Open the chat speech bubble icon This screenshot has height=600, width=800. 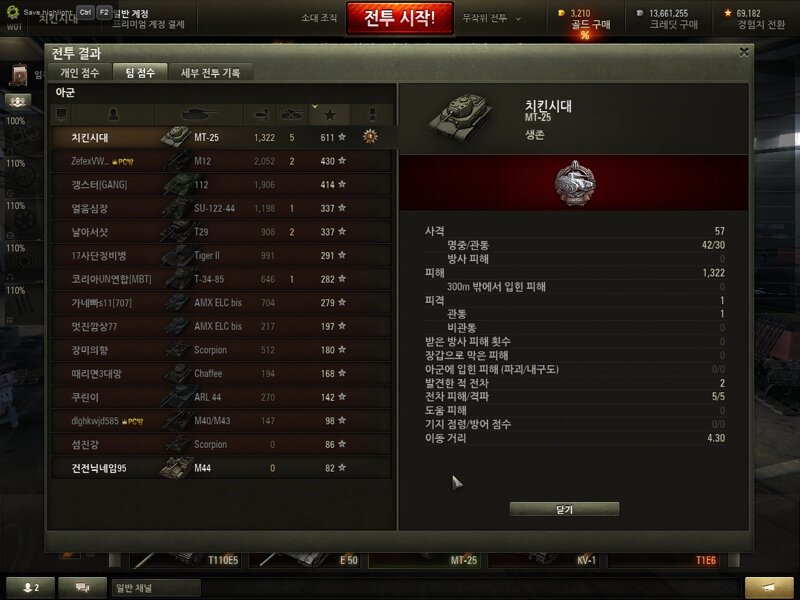[x=82, y=587]
